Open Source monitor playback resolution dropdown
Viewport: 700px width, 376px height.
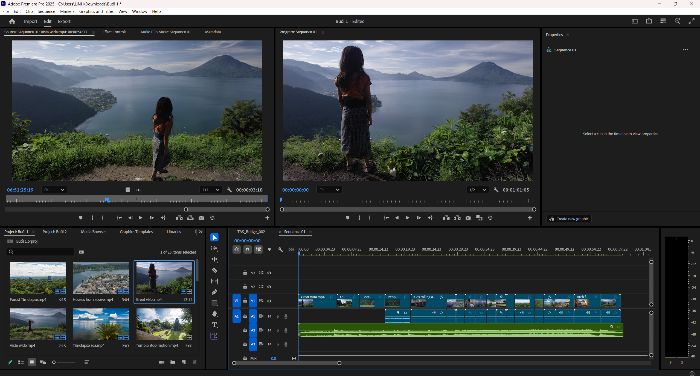tap(210, 190)
